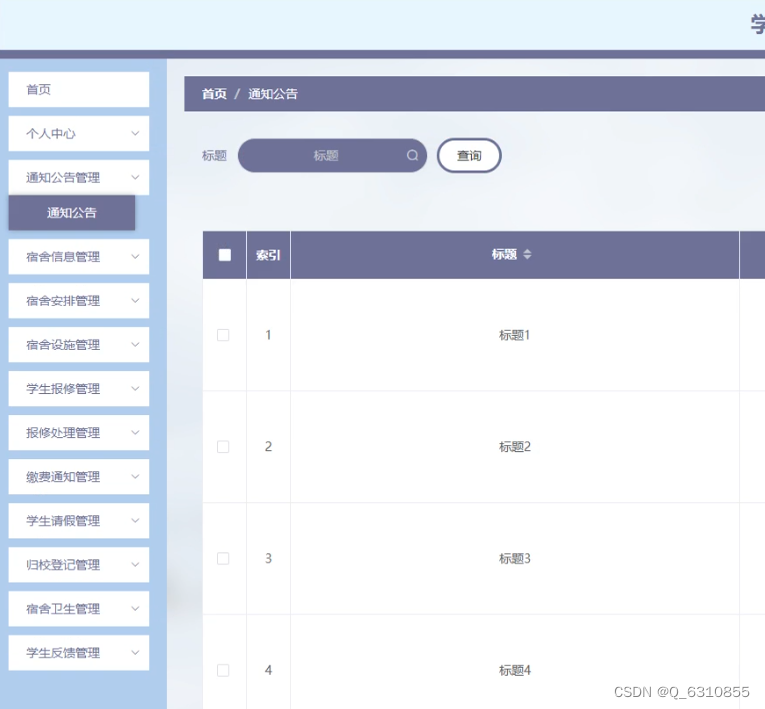Click 通知公告 in the breadcrumb
This screenshot has height=709, width=765.
[273, 94]
